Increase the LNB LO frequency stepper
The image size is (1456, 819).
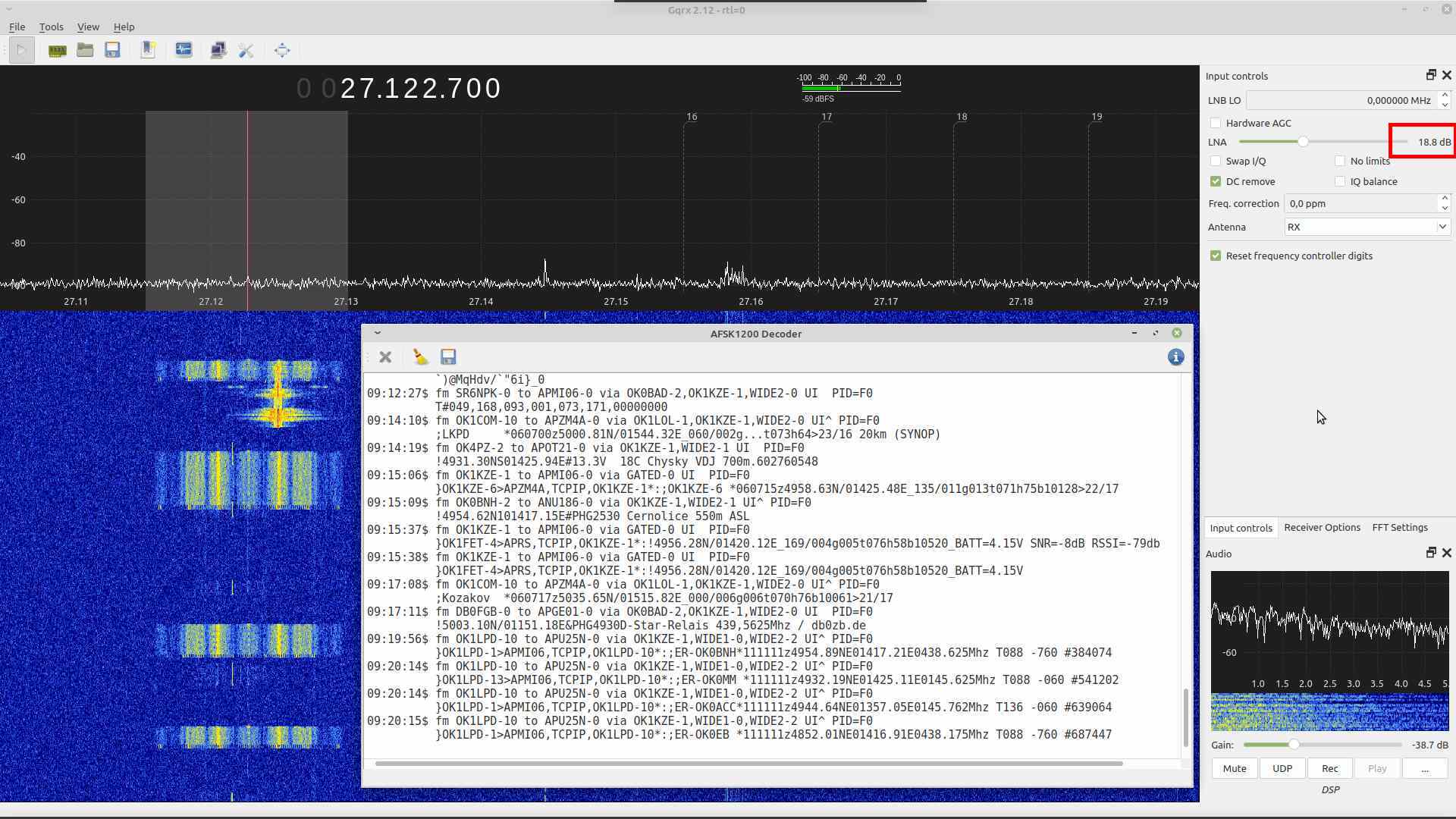click(1445, 96)
